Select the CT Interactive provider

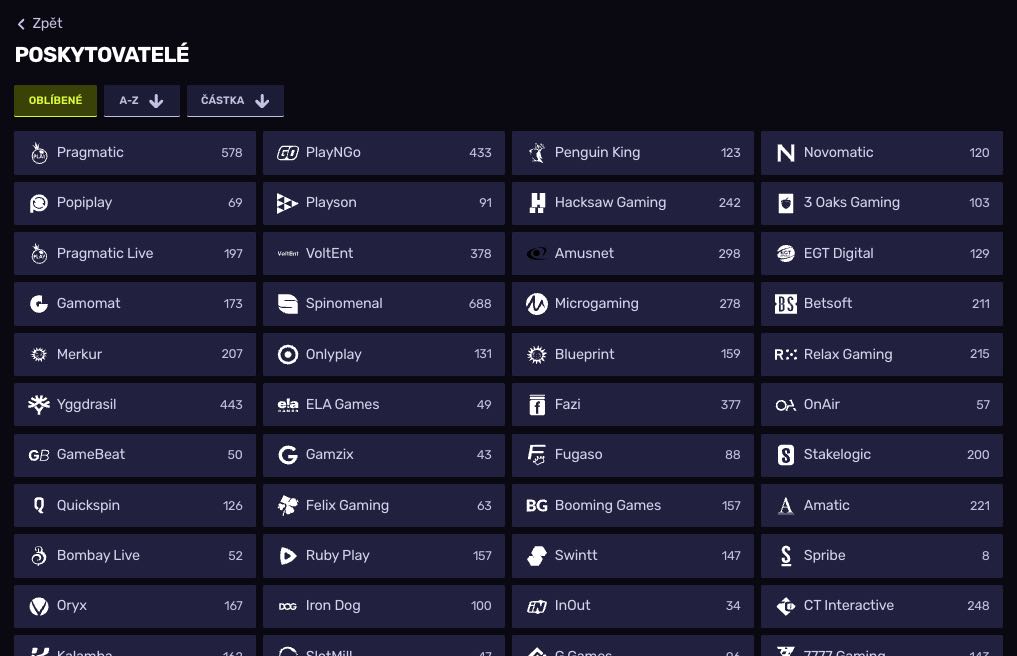(881, 606)
